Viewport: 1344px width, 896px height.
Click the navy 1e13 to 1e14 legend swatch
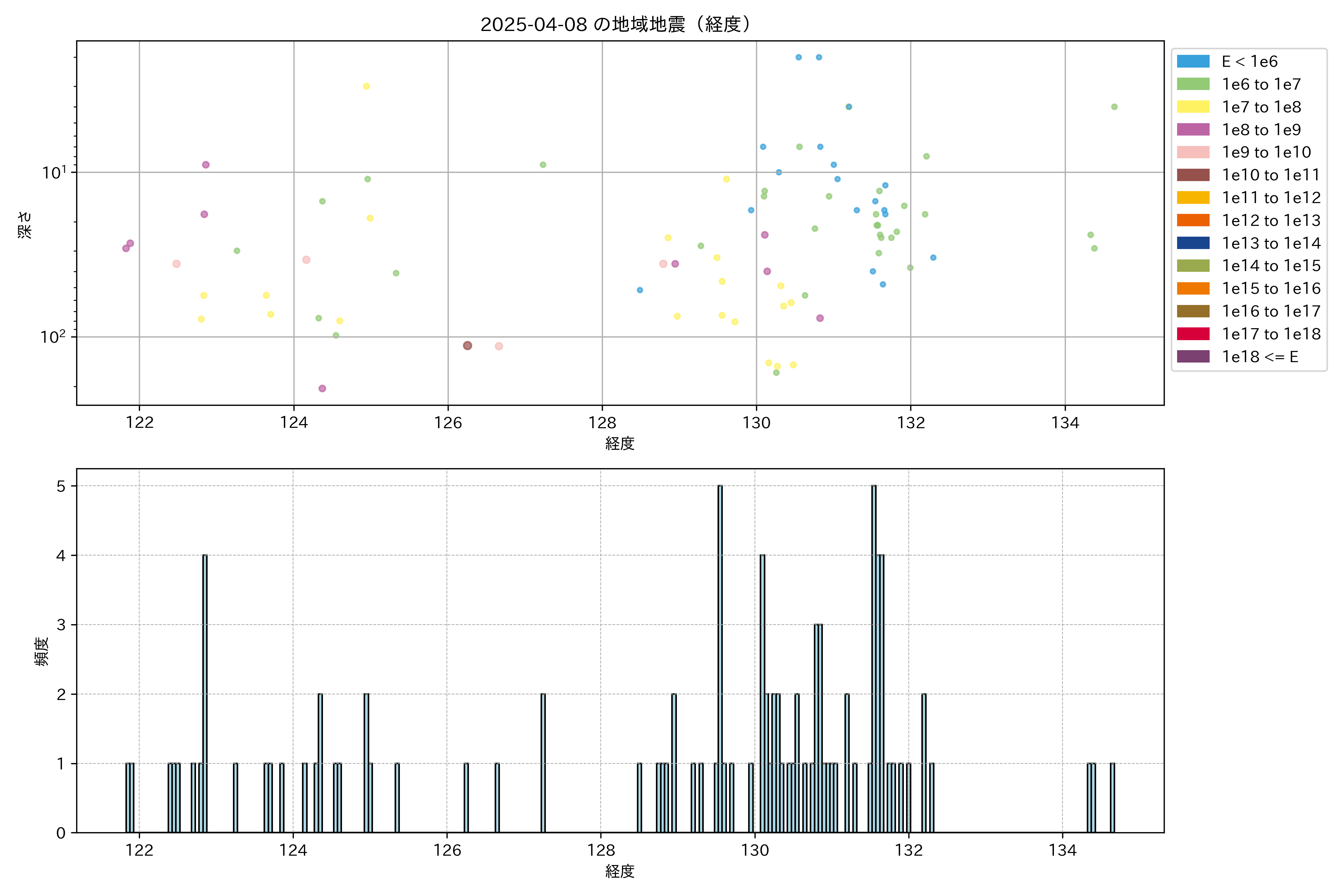tap(1193, 243)
